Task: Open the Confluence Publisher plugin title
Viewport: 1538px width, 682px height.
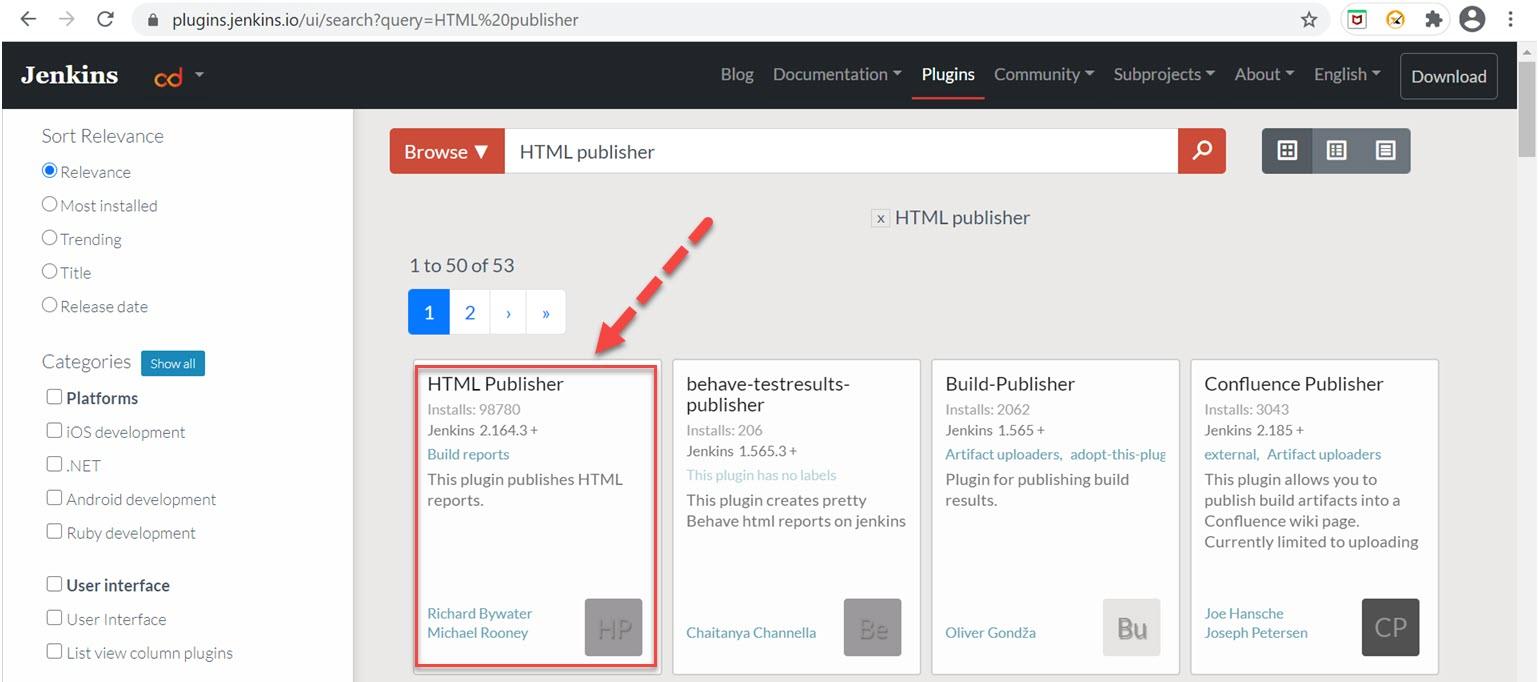Action: (1294, 384)
